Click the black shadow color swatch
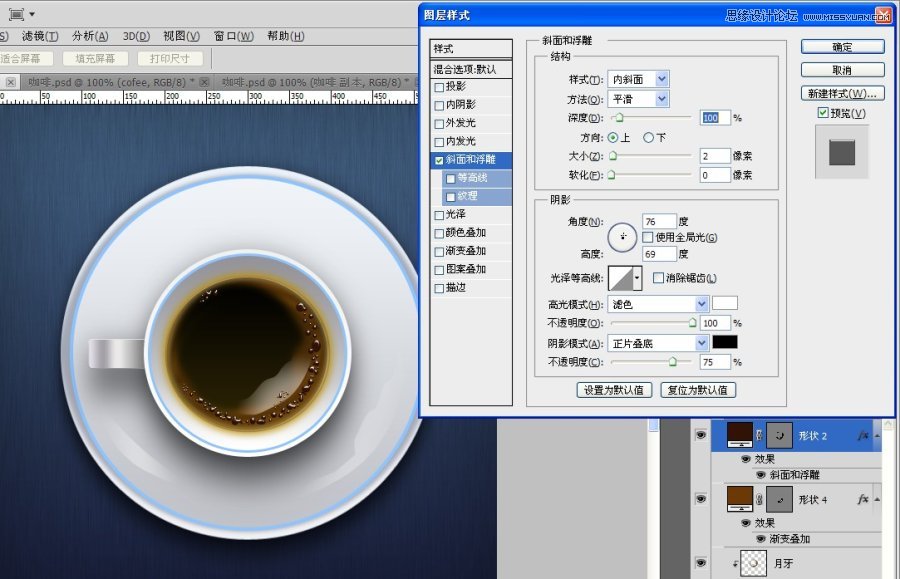This screenshot has width=900, height=579. pos(725,343)
